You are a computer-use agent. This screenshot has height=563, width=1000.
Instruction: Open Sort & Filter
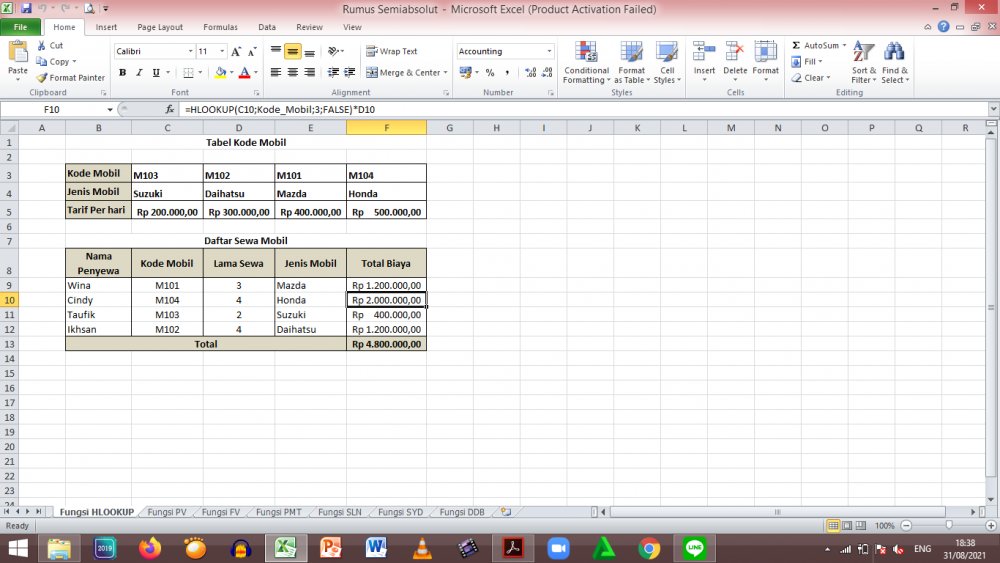click(864, 62)
